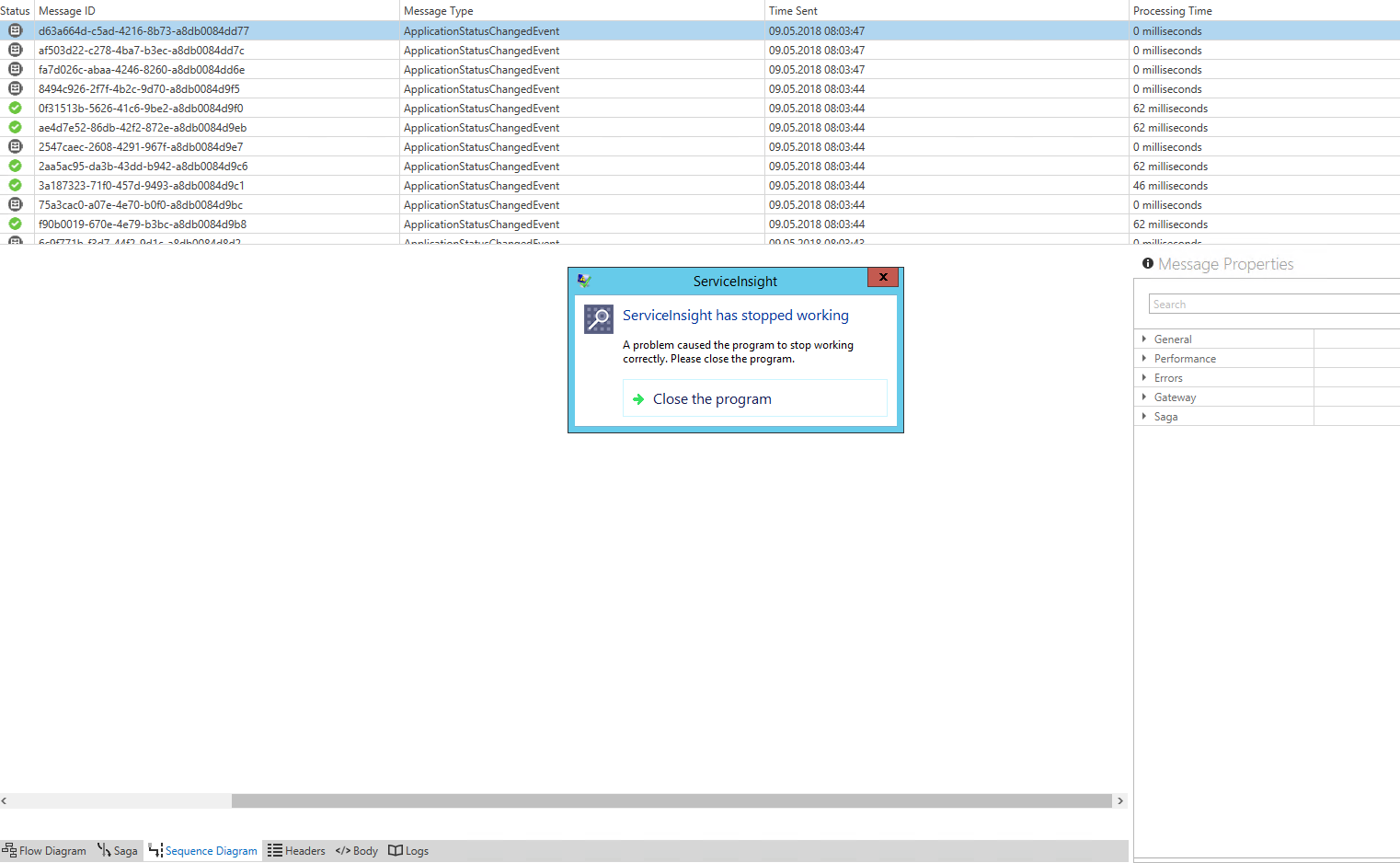Click the Logs book icon
Viewport: 1400px width, 863px height.
[396, 850]
